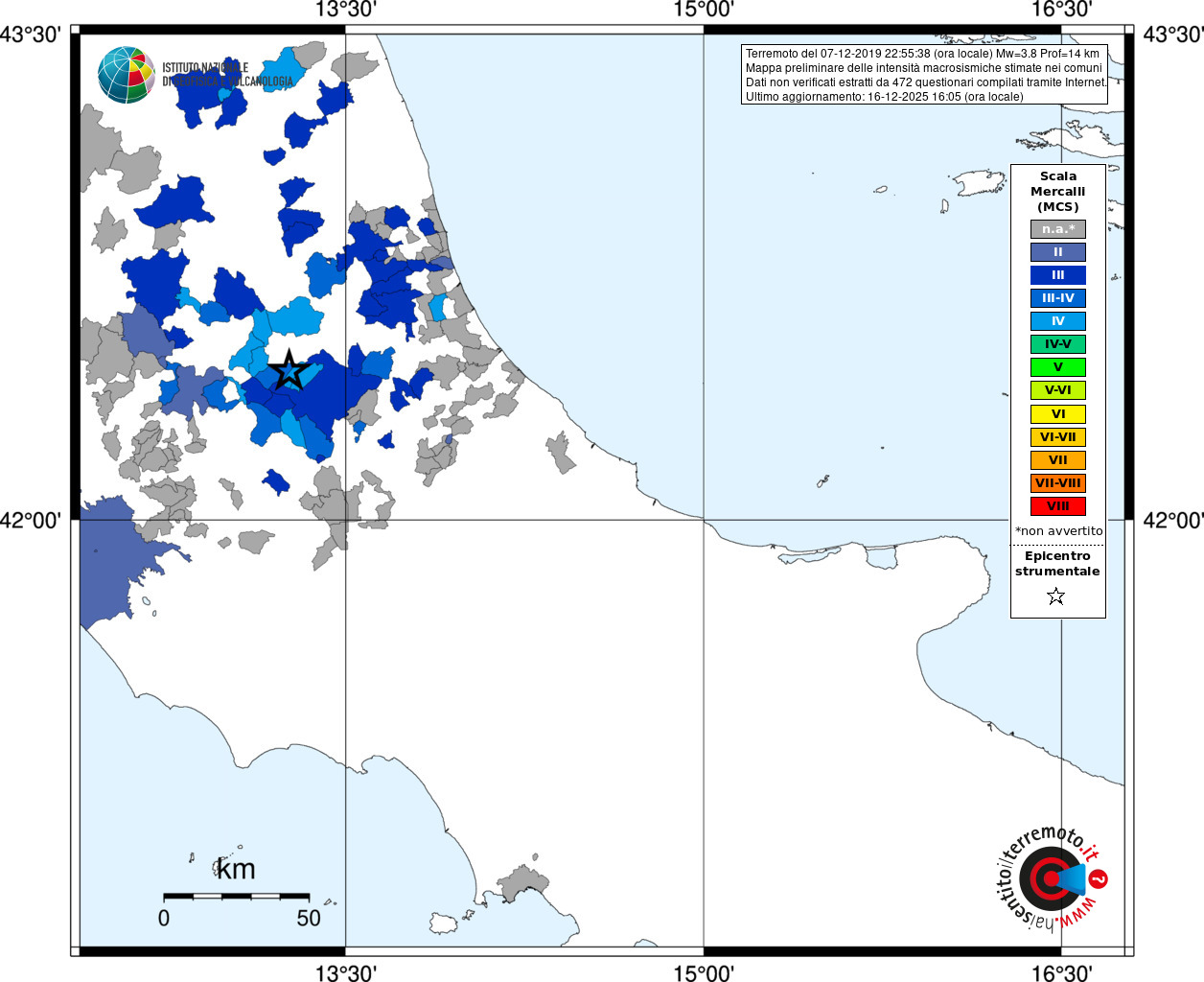This screenshot has height=982, width=1204.
Task: Click the bottom 15°00' longitude label
Action: click(704, 972)
